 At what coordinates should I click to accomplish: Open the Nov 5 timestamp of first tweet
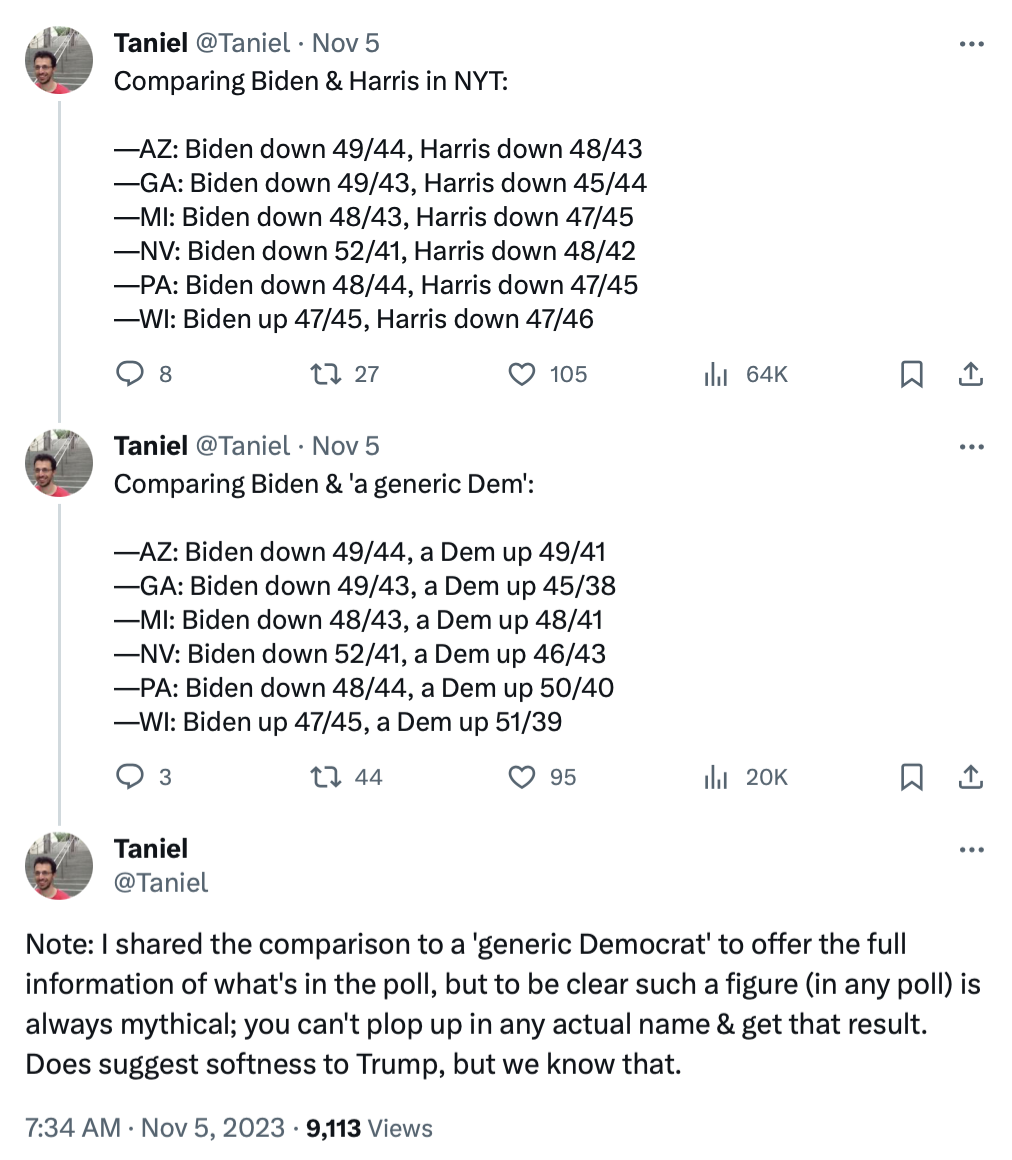point(346,43)
